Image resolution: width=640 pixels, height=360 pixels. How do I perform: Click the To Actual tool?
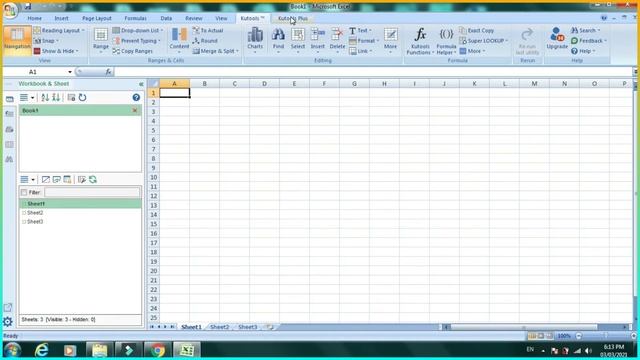click(208, 31)
